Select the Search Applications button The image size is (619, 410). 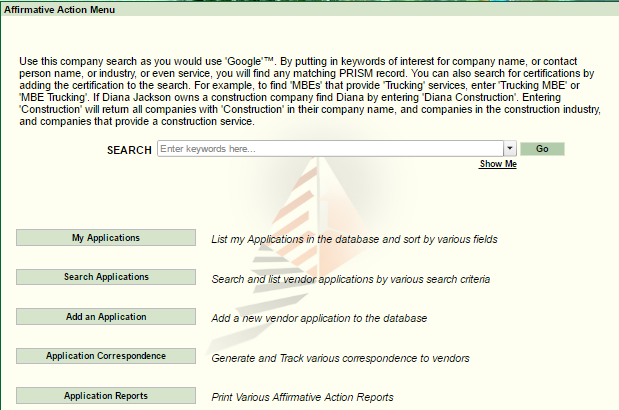pyautogui.click(x=106, y=277)
